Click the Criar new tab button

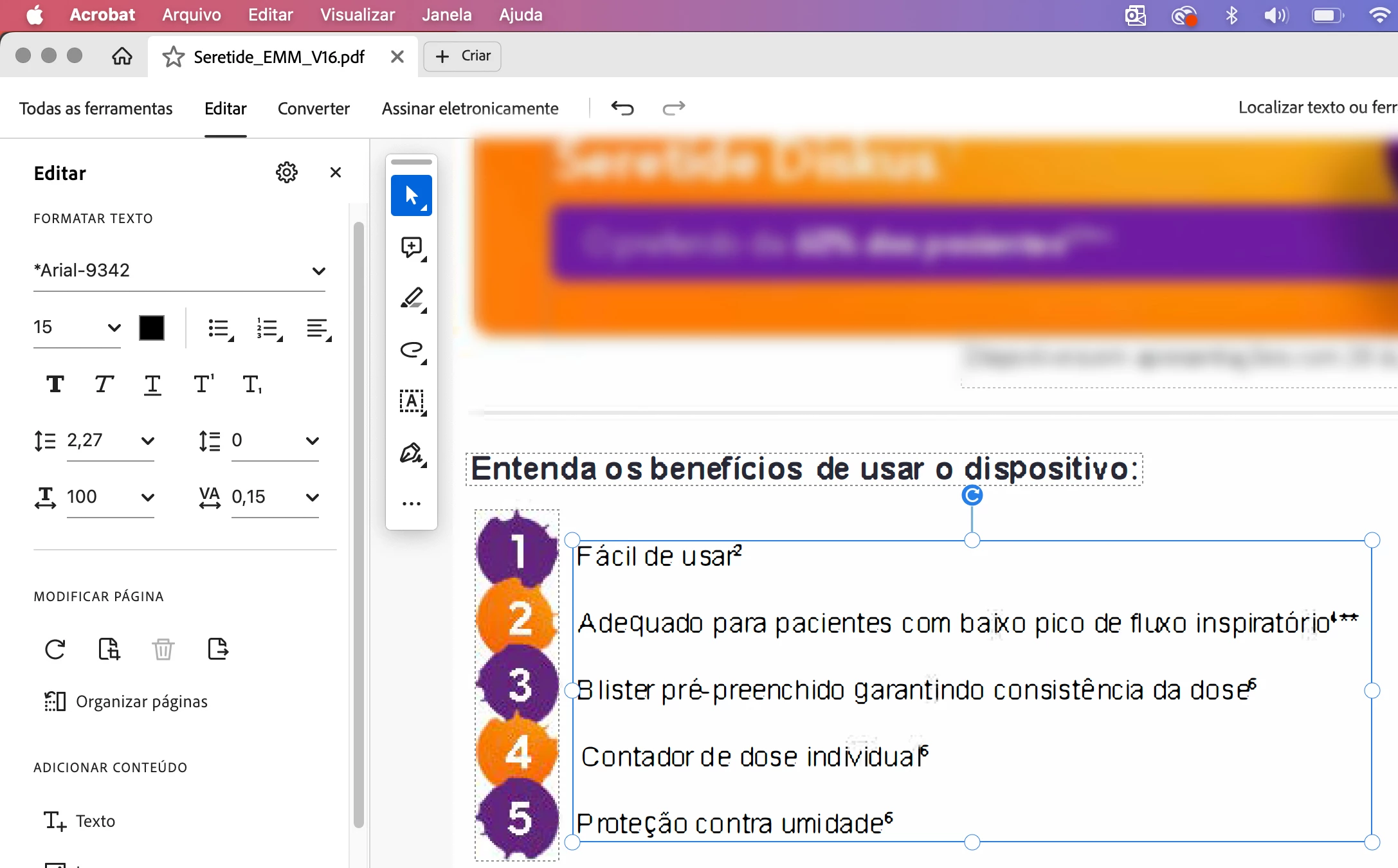pos(462,56)
